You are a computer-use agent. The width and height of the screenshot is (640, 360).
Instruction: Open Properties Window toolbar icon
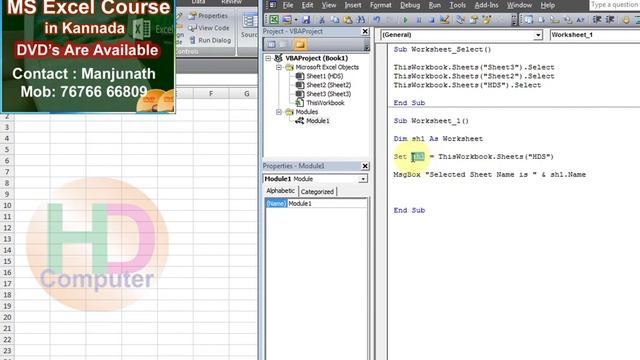coord(473,20)
